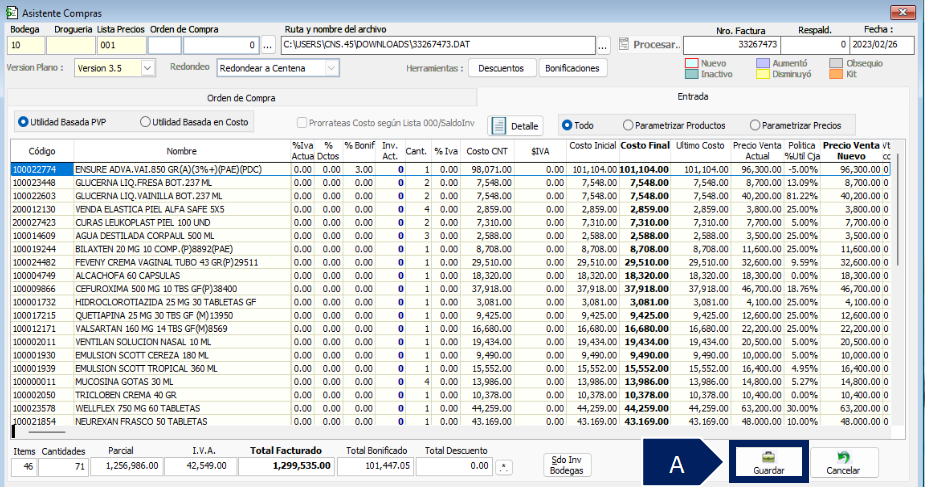Open file browse ellipsis next to path
Screen dimensions: 928x488
click(602, 45)
